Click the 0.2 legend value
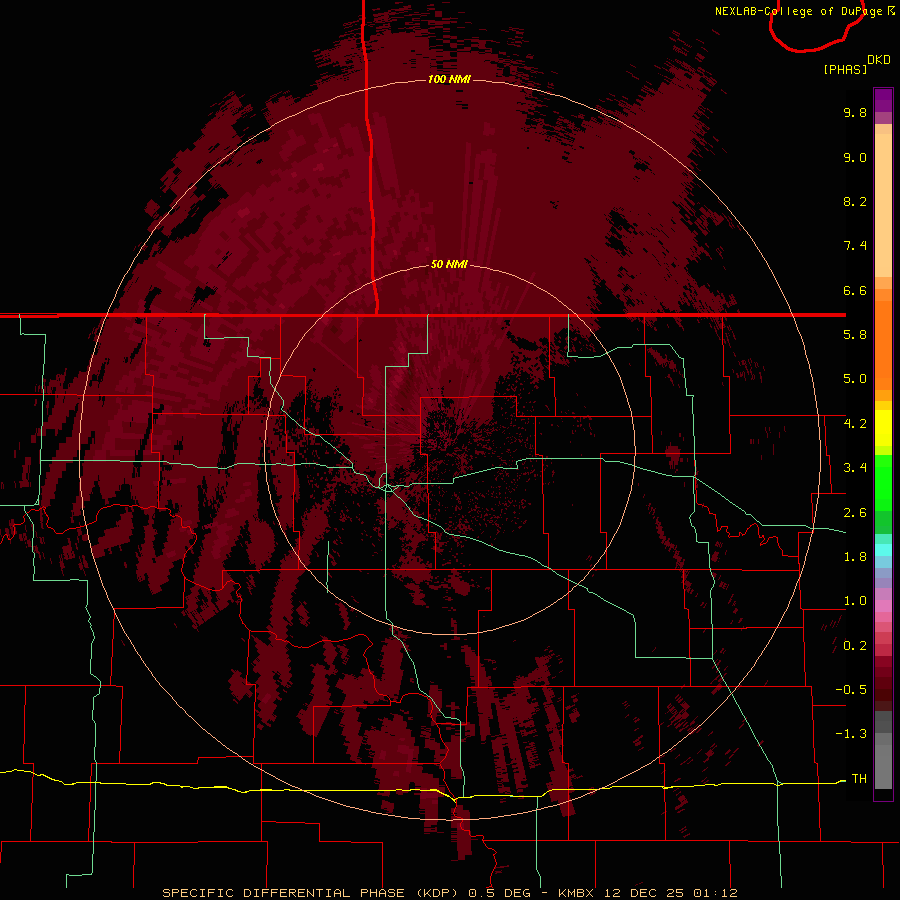Screen dimensions: 900x900 [x=855, y=646]
